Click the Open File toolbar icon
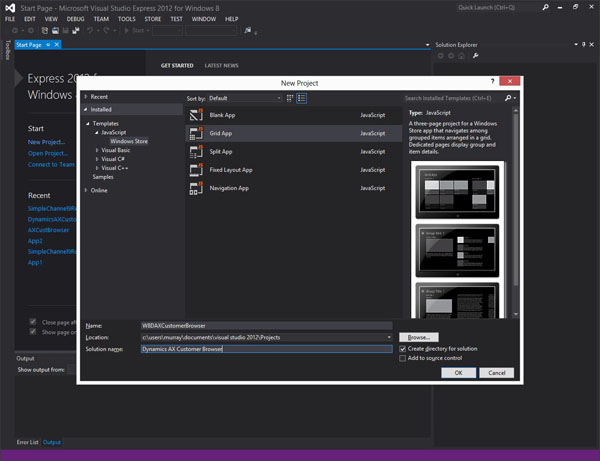The width and height of the screenshot is (600, 461). coord(55,31)
